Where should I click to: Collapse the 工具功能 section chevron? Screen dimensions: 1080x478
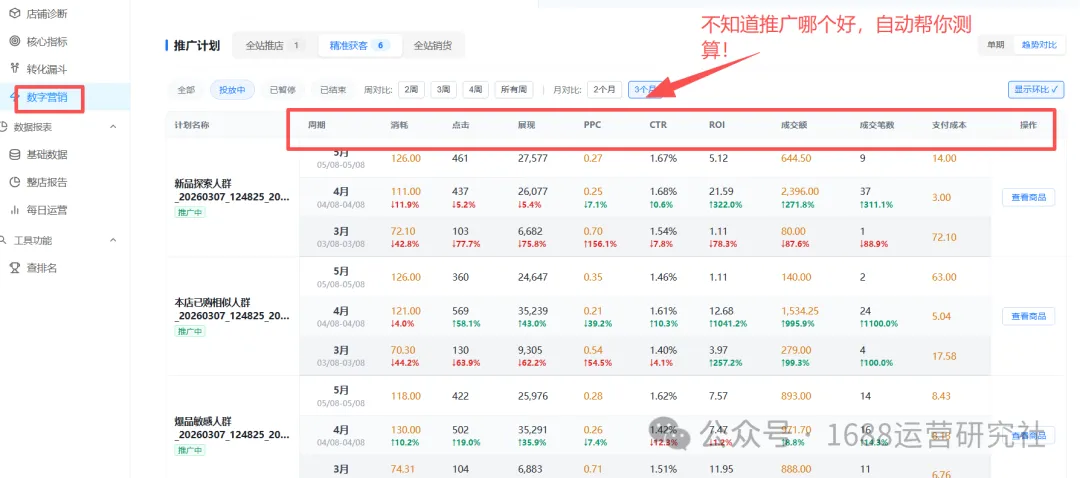(x=114, y=240)
